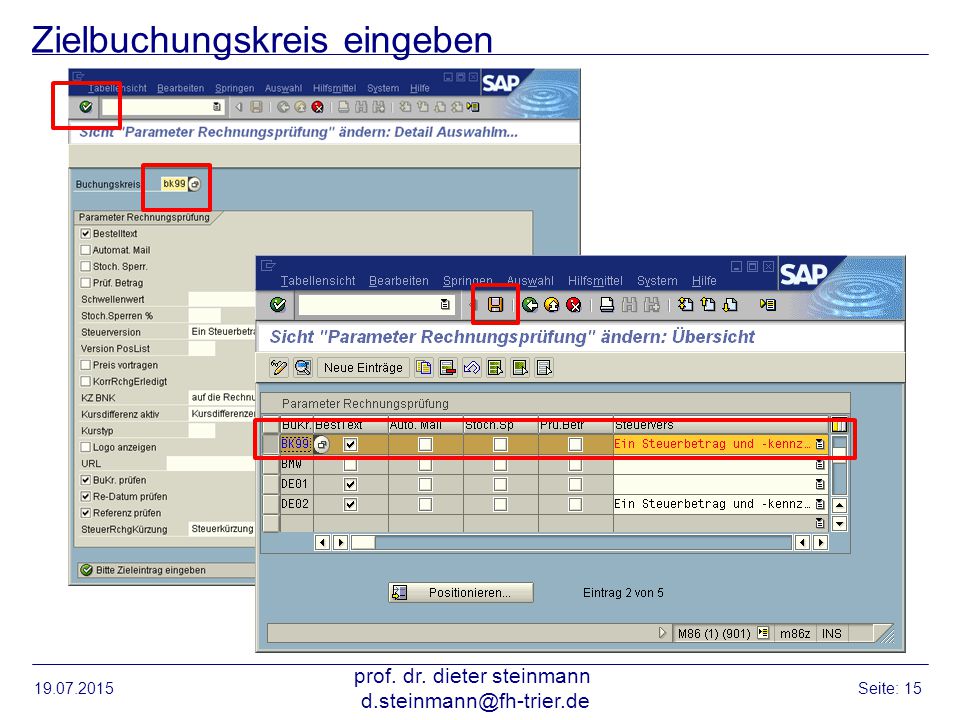Screen dimensions: 960x720
Task: Click the Copy As icon after Neue Einträge
Action: (423, 367)
